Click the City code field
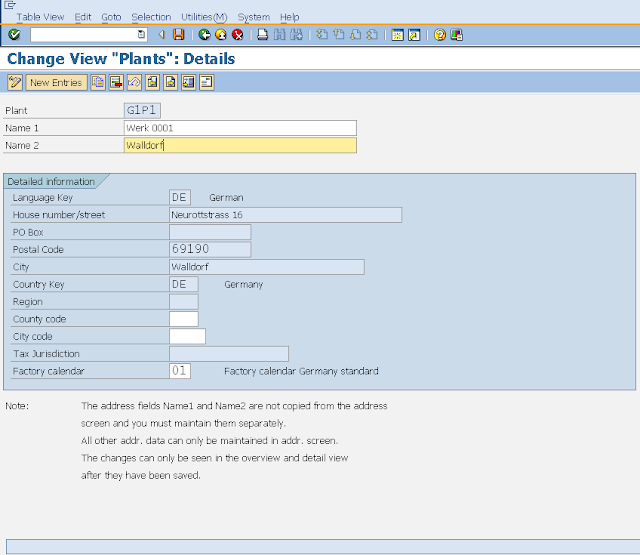Screen dimensions: 640x555 [x=187, y=336]
